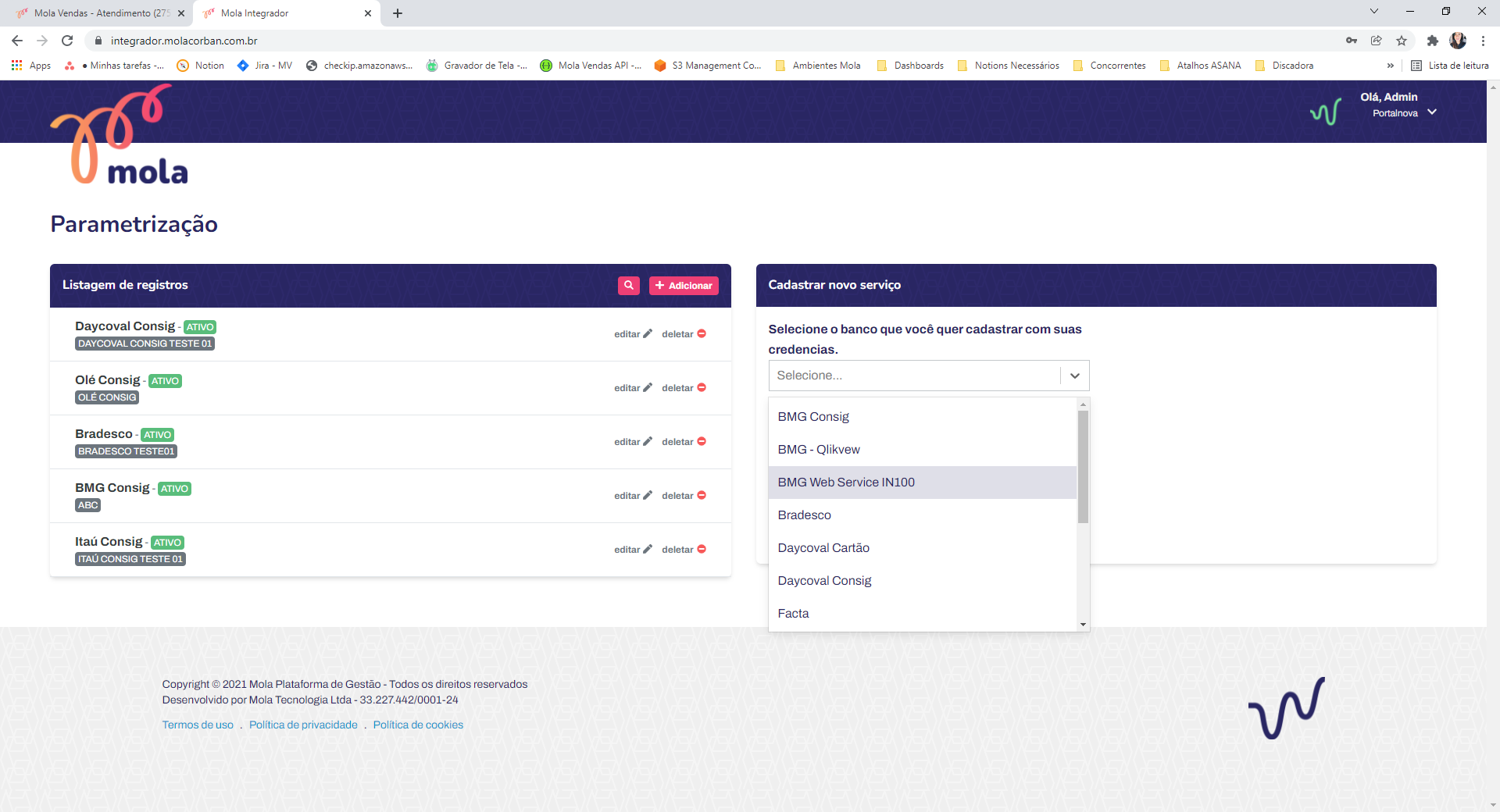The width and height of the screenshot is (1500, 812).
Task: Close the Mola Vendas - Atendimento tab
Action: (x=181, y=13)
